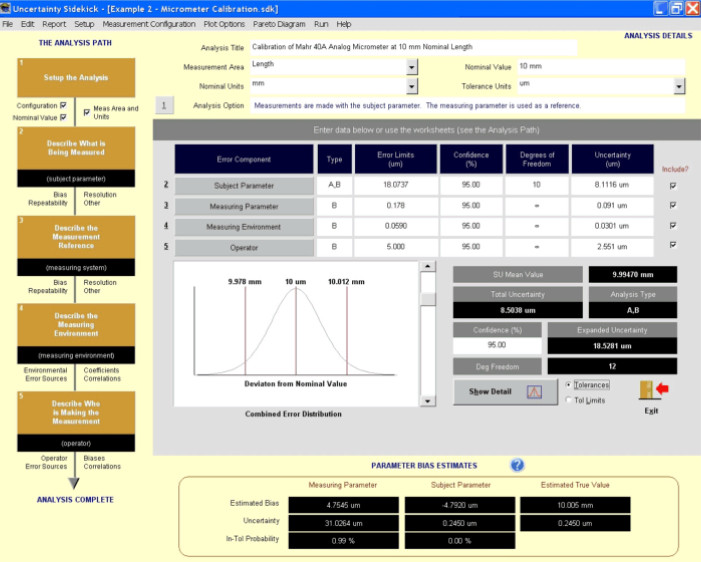
Task: Open the Help menu
Action: [343, 24]
